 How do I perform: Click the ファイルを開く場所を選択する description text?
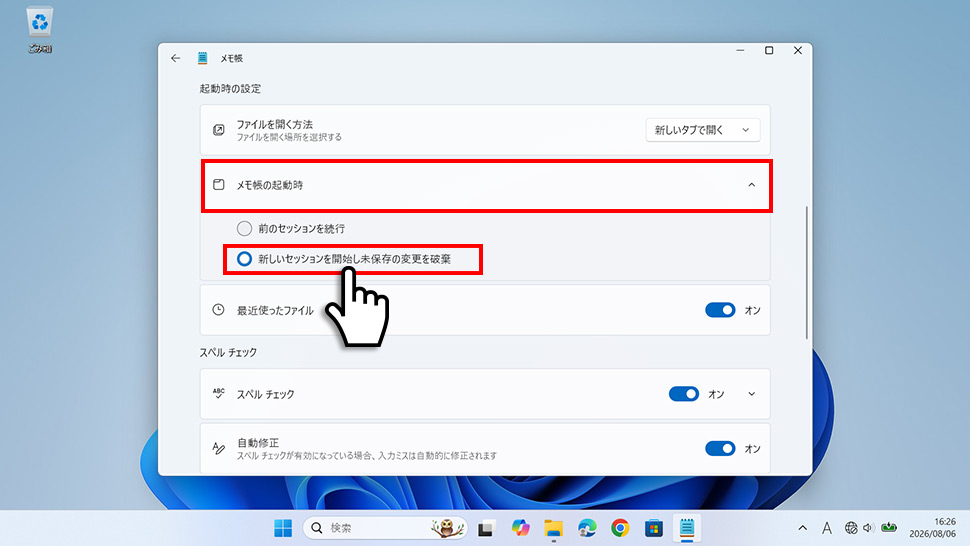(x=290, y=137)
